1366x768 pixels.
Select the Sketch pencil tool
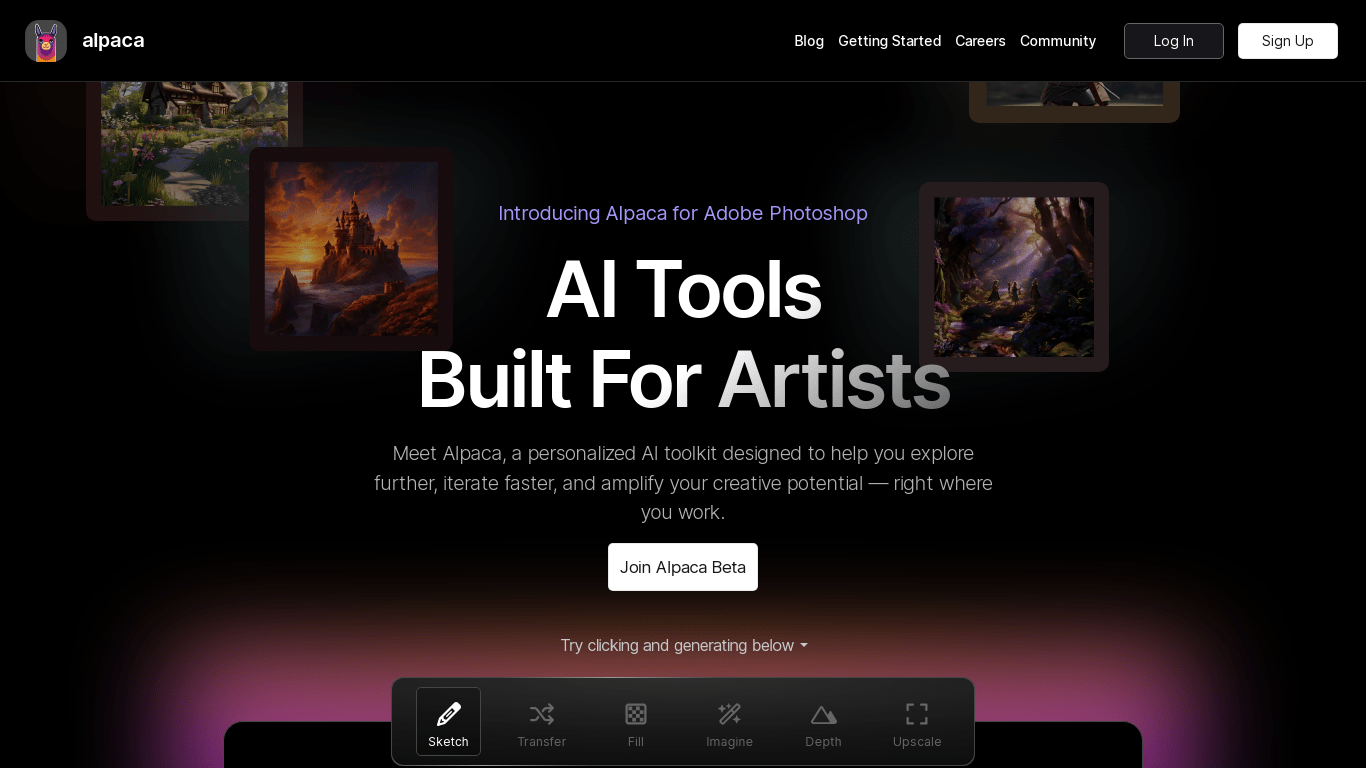tap(448, 721)
